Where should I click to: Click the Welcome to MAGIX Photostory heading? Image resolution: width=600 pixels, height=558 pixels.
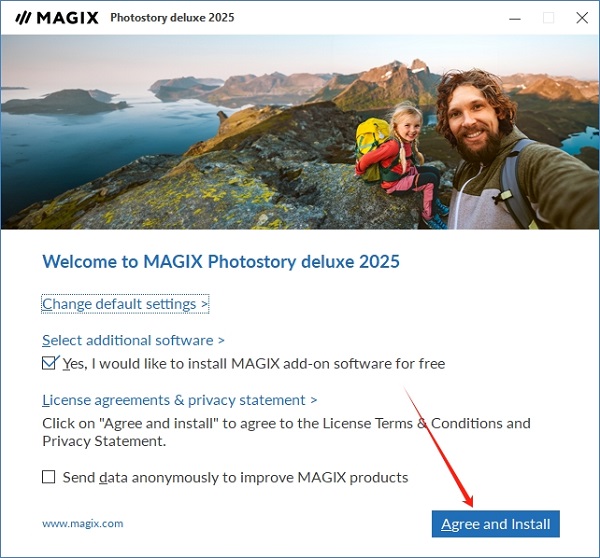(x=220, y=262)
